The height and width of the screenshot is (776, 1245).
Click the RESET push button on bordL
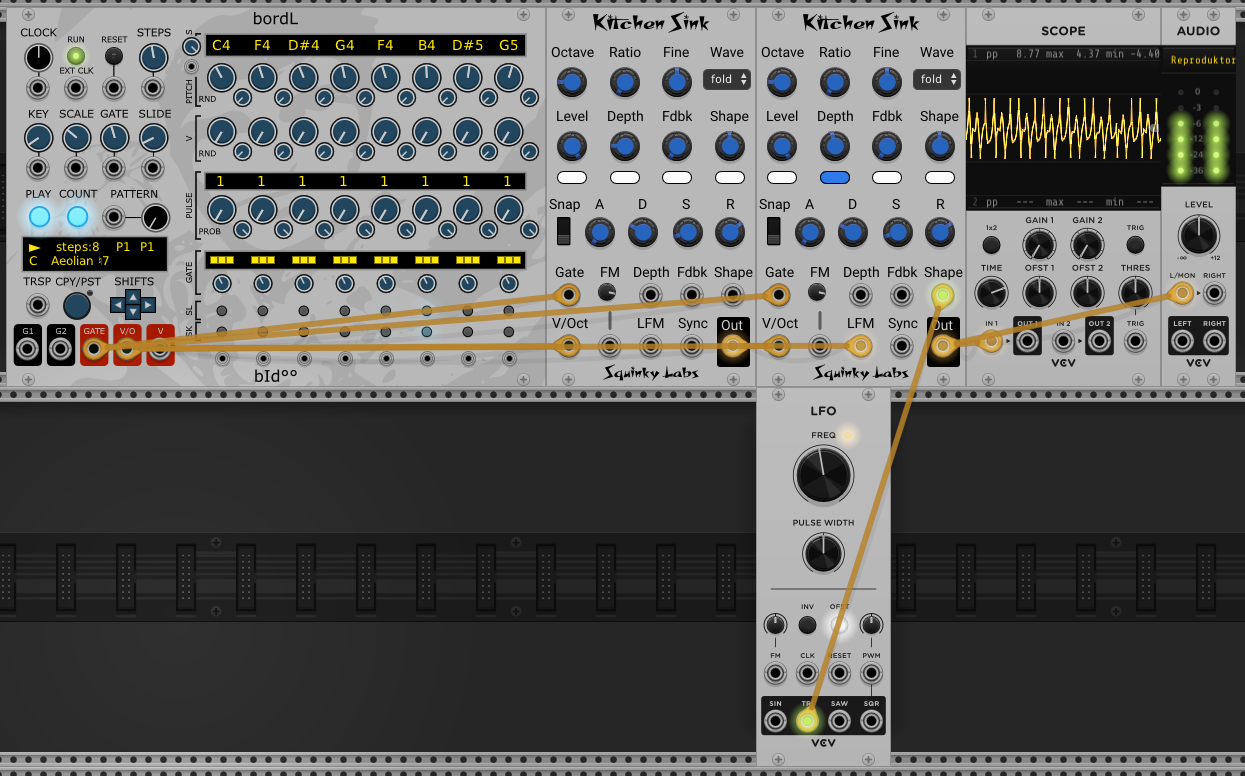click(114, 56)
